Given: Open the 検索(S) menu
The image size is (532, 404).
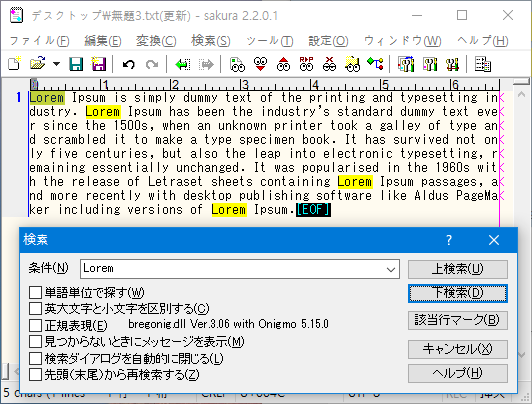Looking at the screenshot, I should [211, 41].
